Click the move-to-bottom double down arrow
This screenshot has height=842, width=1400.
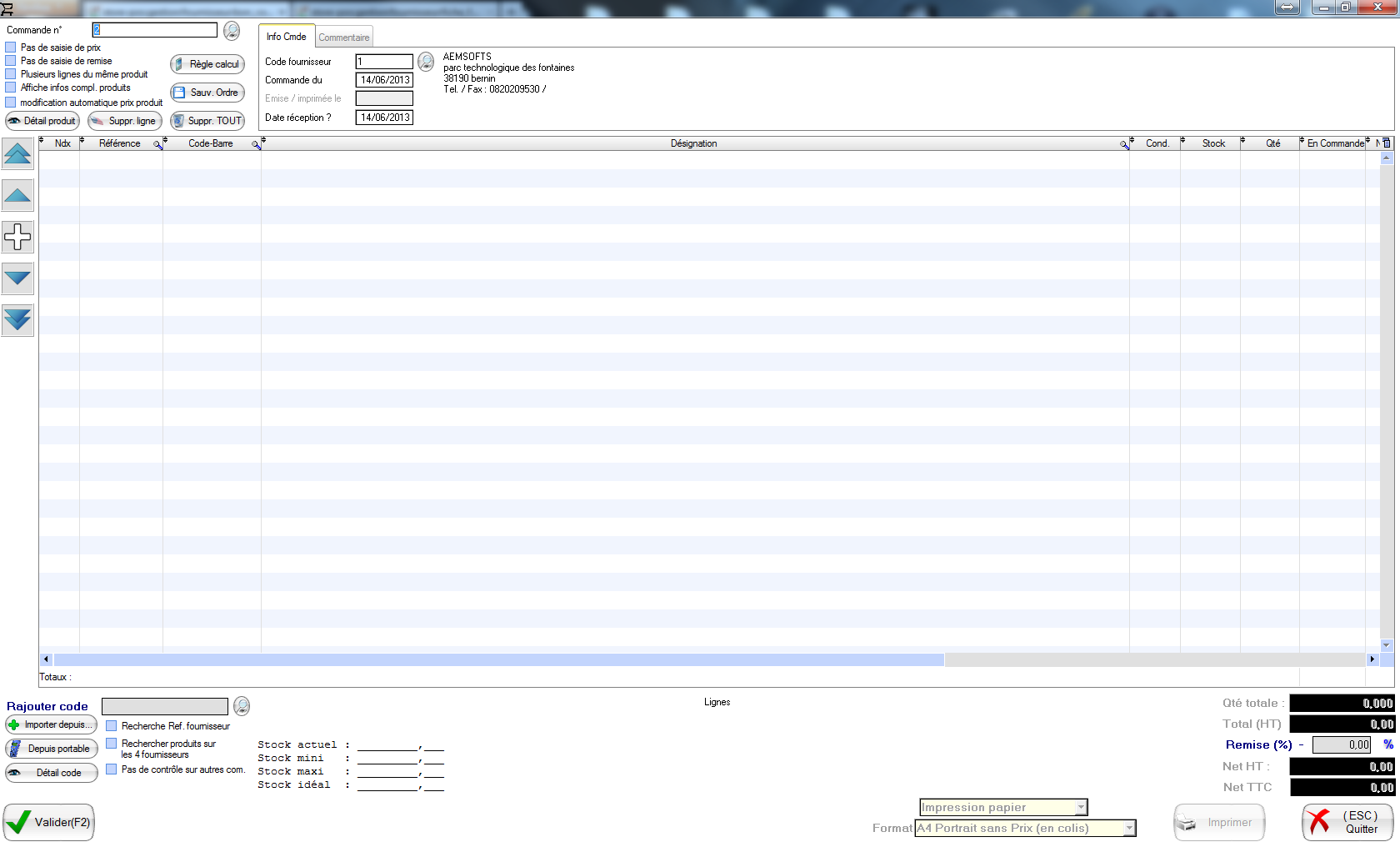(x=17, y=319)
